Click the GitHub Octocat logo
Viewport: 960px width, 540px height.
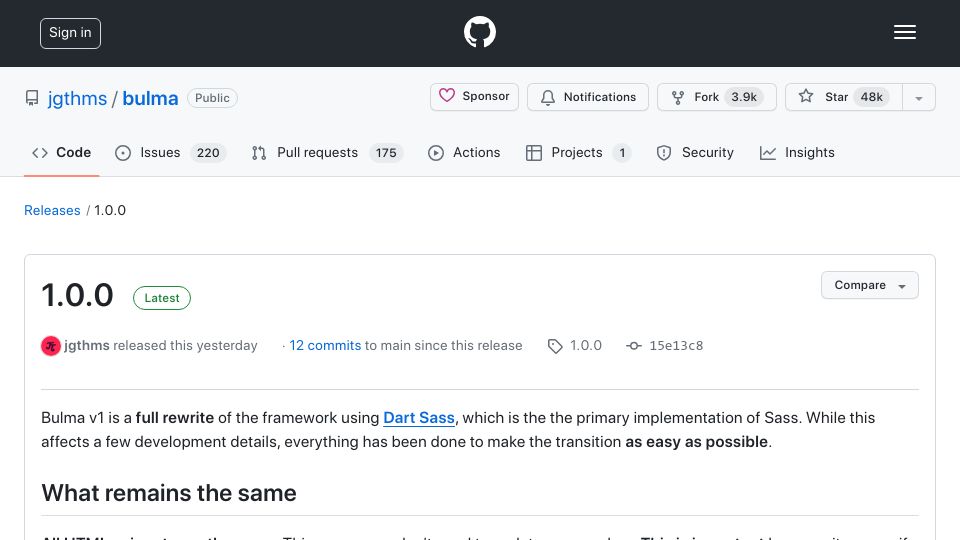(479, 32)
